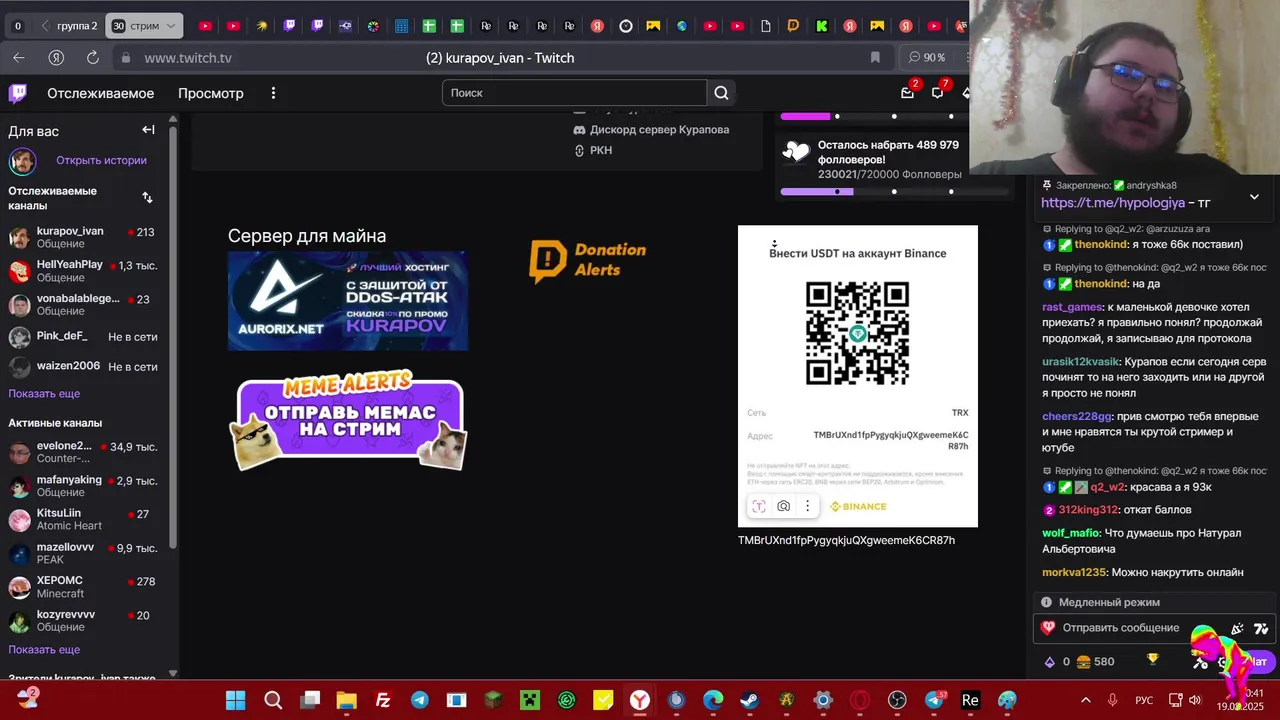The height and width of the screenshot is (720, 1280).
Task: Go back with the browser arrow
Action: [19, 58]
